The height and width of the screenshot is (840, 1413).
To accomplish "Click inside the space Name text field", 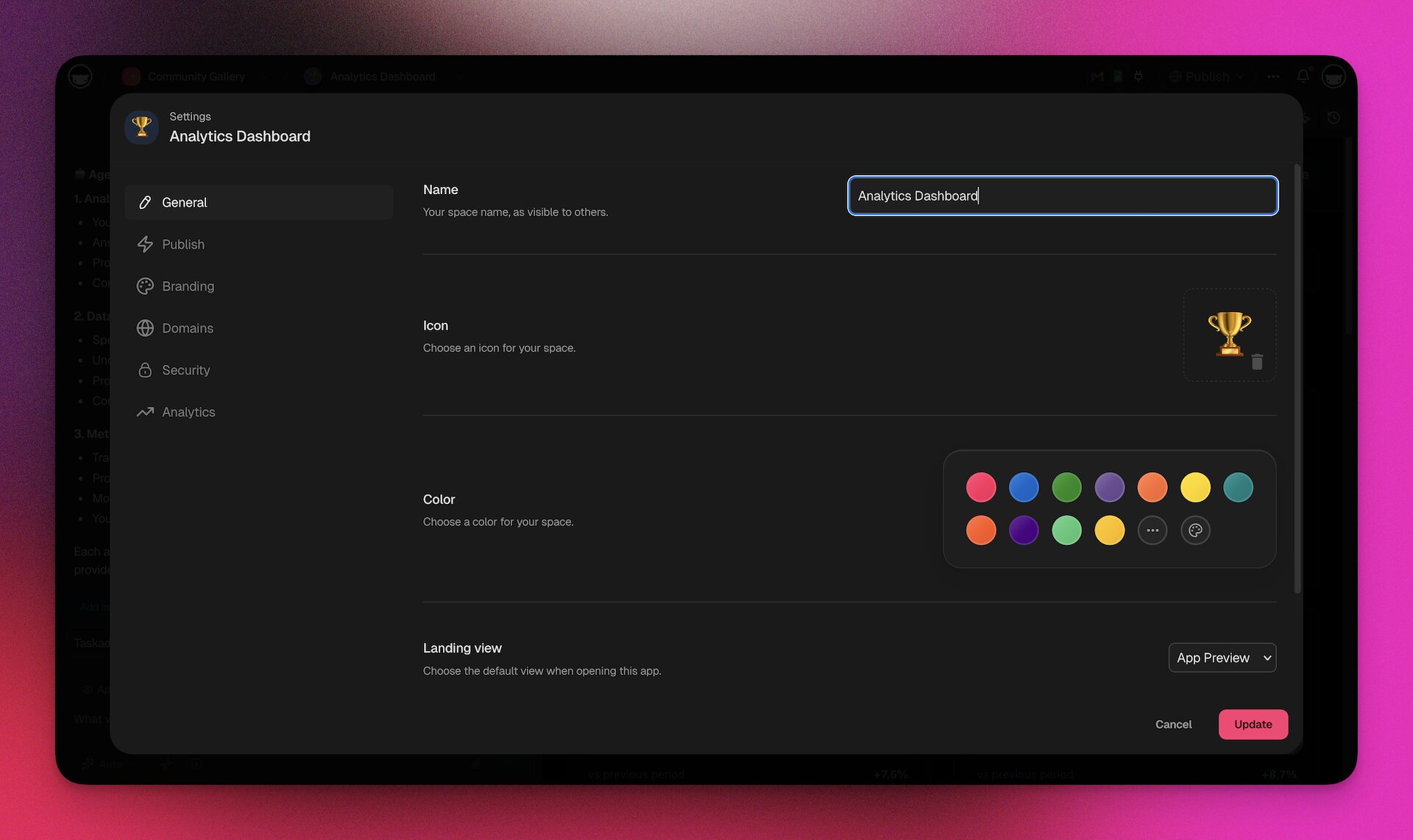I will tap(1062, 196).
